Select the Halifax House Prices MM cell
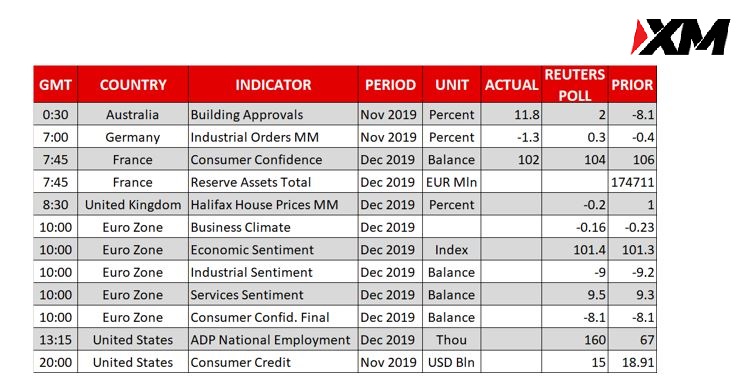740x384 pixels. click(x=273, y=205)
